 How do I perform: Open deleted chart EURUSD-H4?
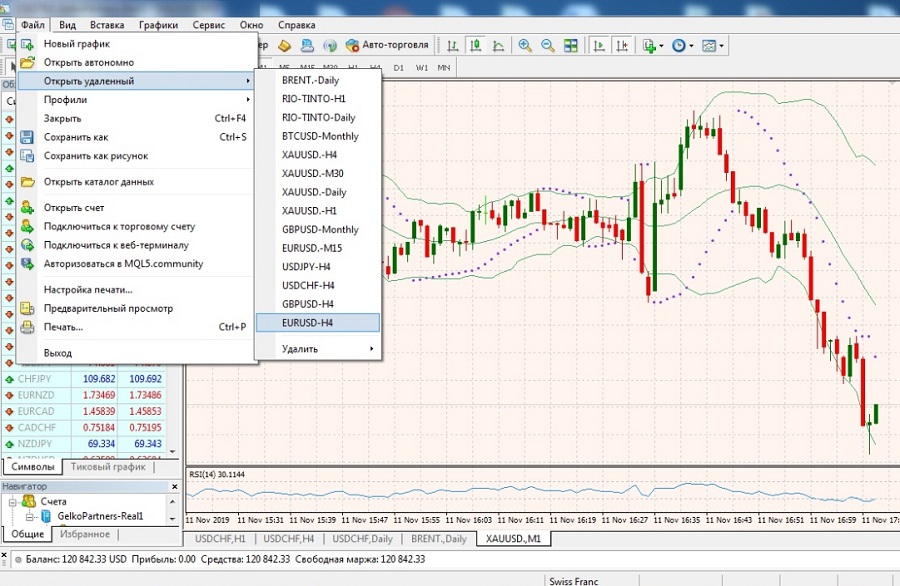pos(318,323)
